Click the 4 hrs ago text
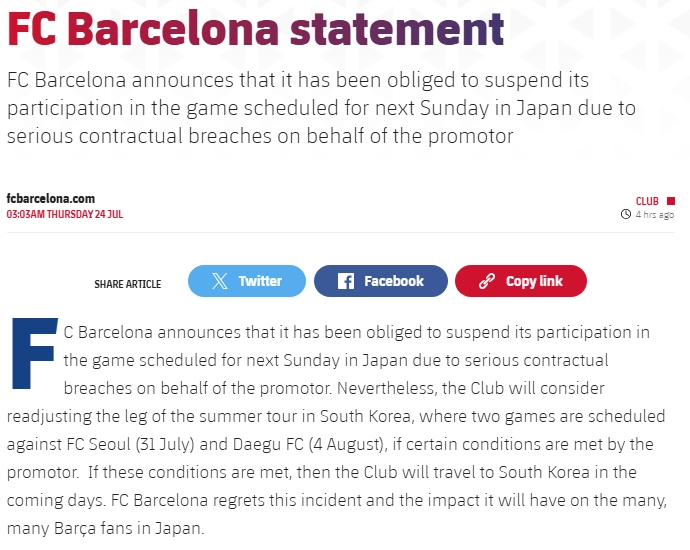The height and width of the screenshot is (550, 690). [654, 215]
